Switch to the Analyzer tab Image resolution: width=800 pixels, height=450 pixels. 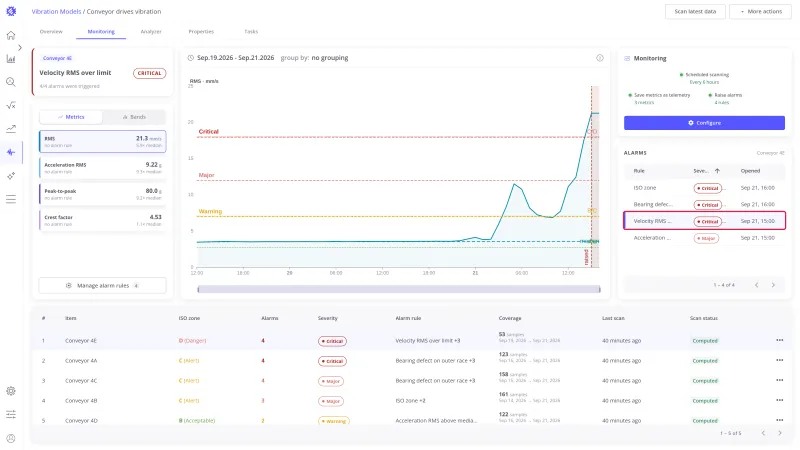(x=151, y=32)
